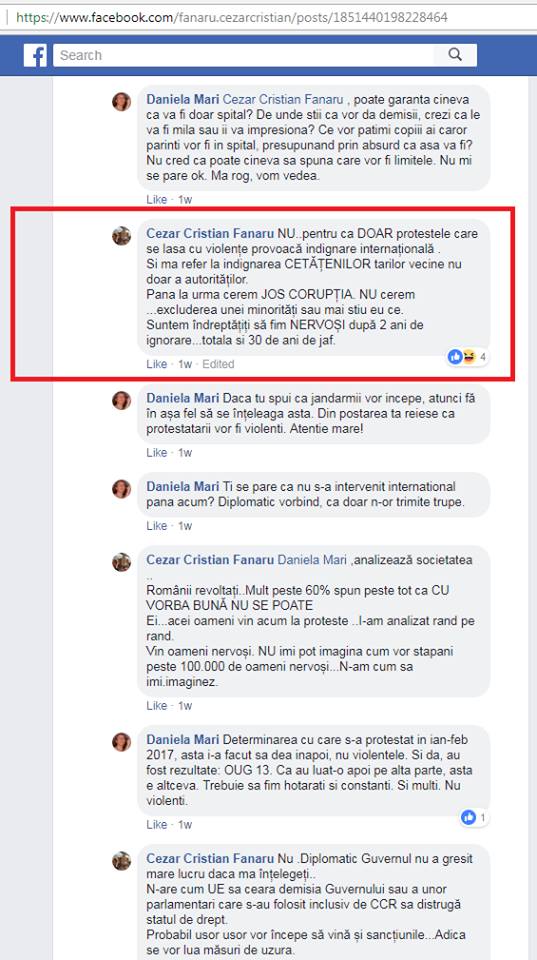537x960 pixels.
Task: Open Daniela Mari's avatar beside OUG 13 comment
Action: pos(122,742)
